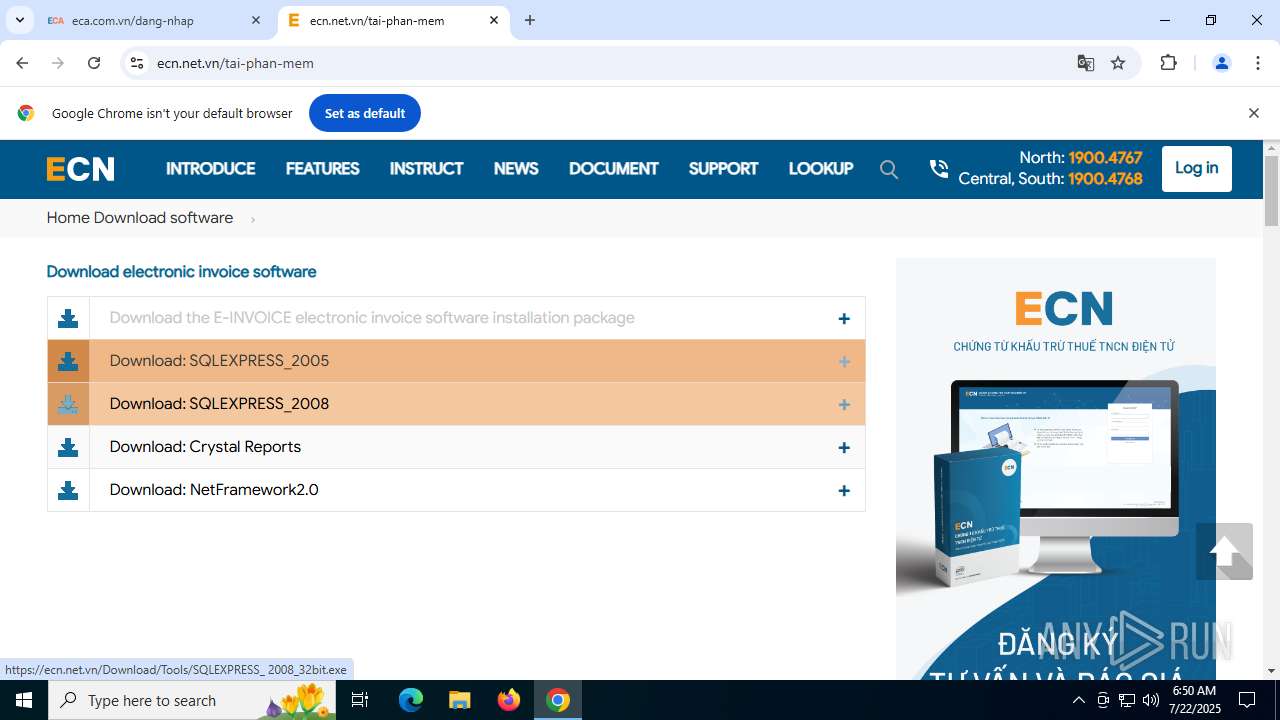Show hidden system tray icons
The width and height of the screenshot is (1280, 720).
pos(1078,700)
